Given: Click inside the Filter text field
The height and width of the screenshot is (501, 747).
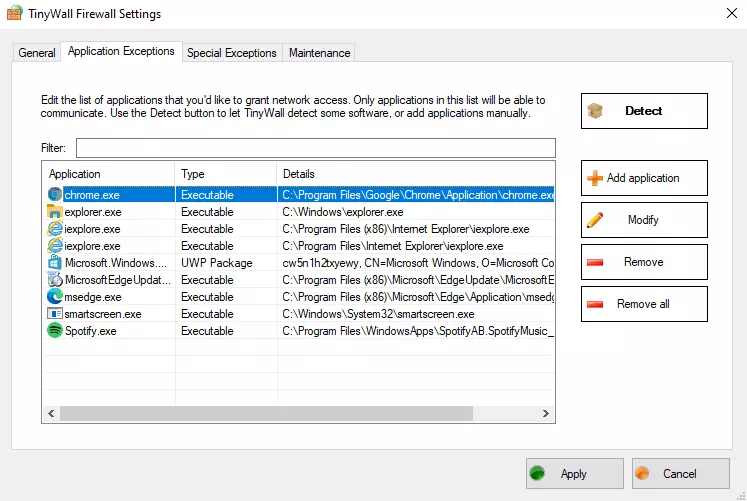Looking at the screenshot, I should (x=316, y=148).
